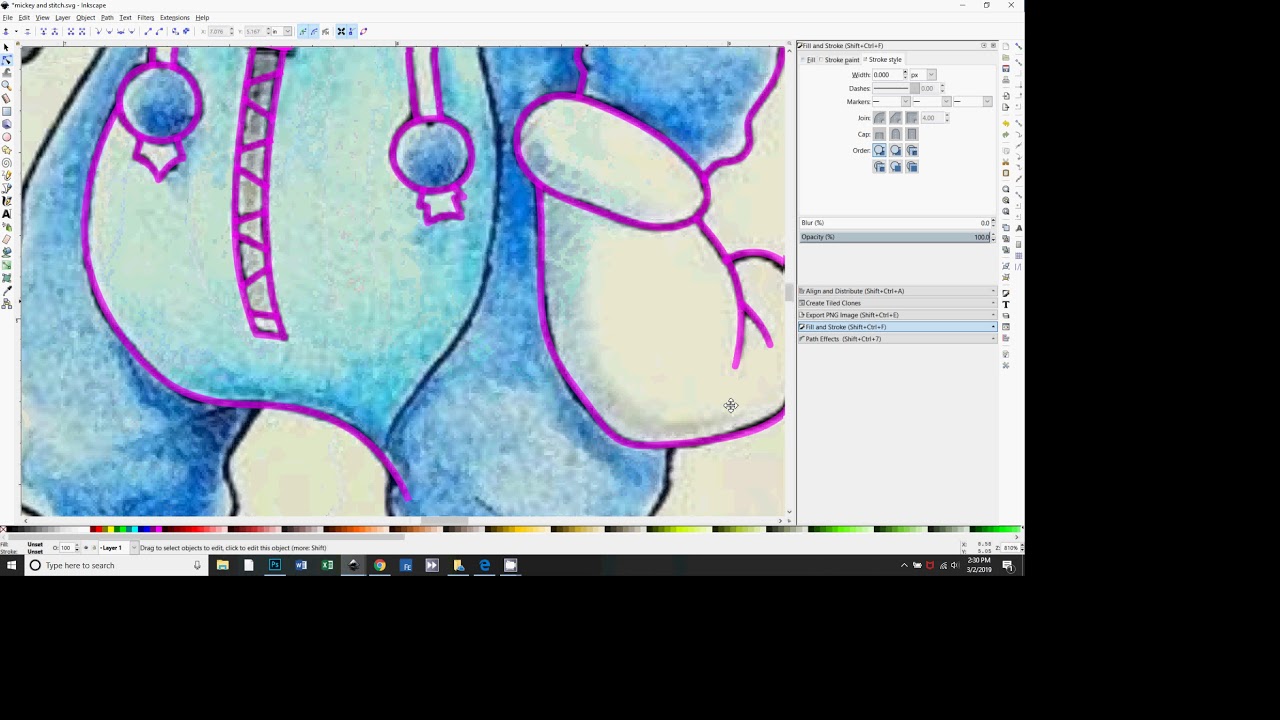
Task: Select the Star polygon tool
Action: coord(7,150)
